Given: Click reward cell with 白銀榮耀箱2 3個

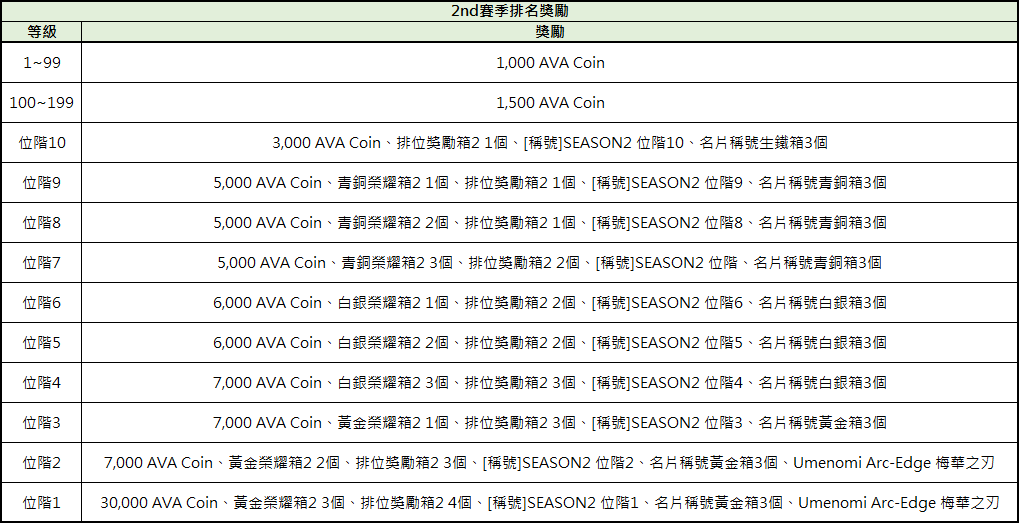Looking at the screenshot, I should [550, 382].
